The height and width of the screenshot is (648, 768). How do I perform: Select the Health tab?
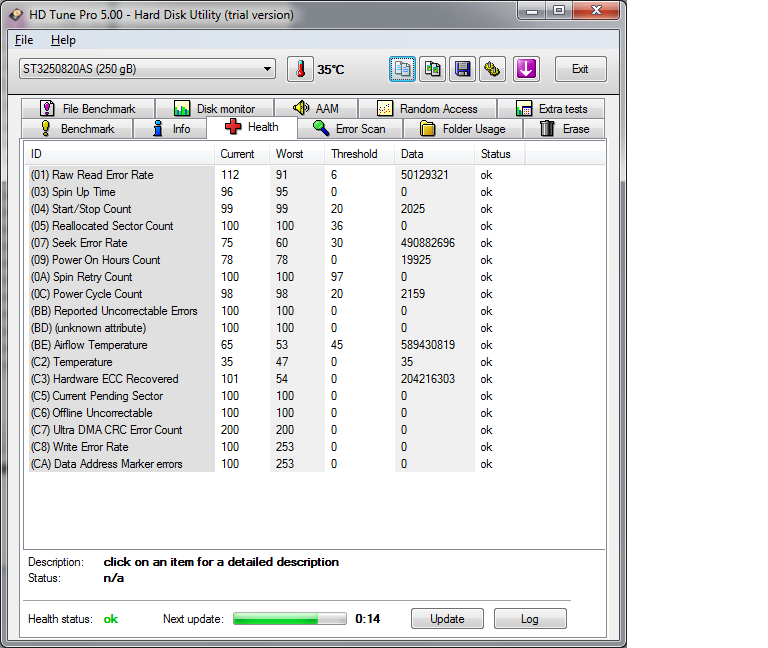(252, 127)
